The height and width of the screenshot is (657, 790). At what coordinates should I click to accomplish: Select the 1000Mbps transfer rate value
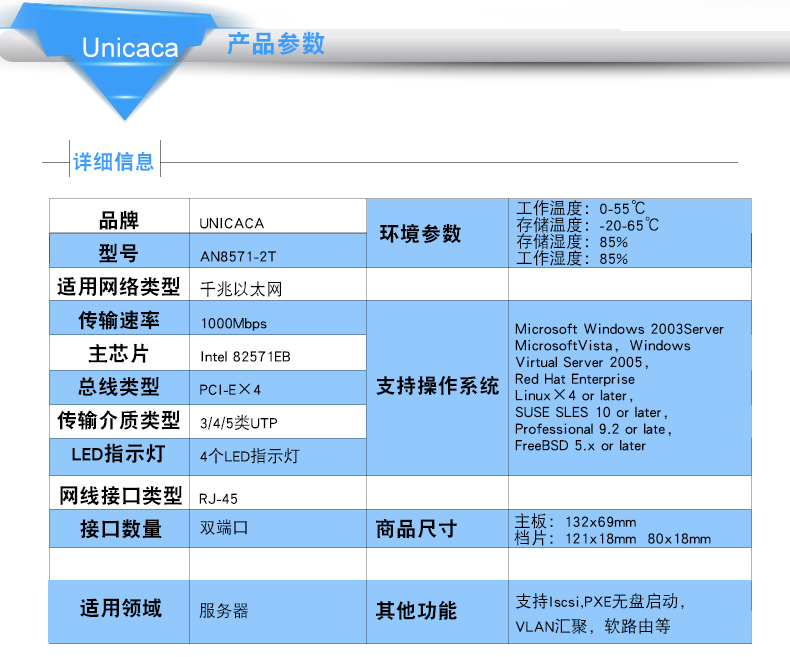[x=234, y=323]
